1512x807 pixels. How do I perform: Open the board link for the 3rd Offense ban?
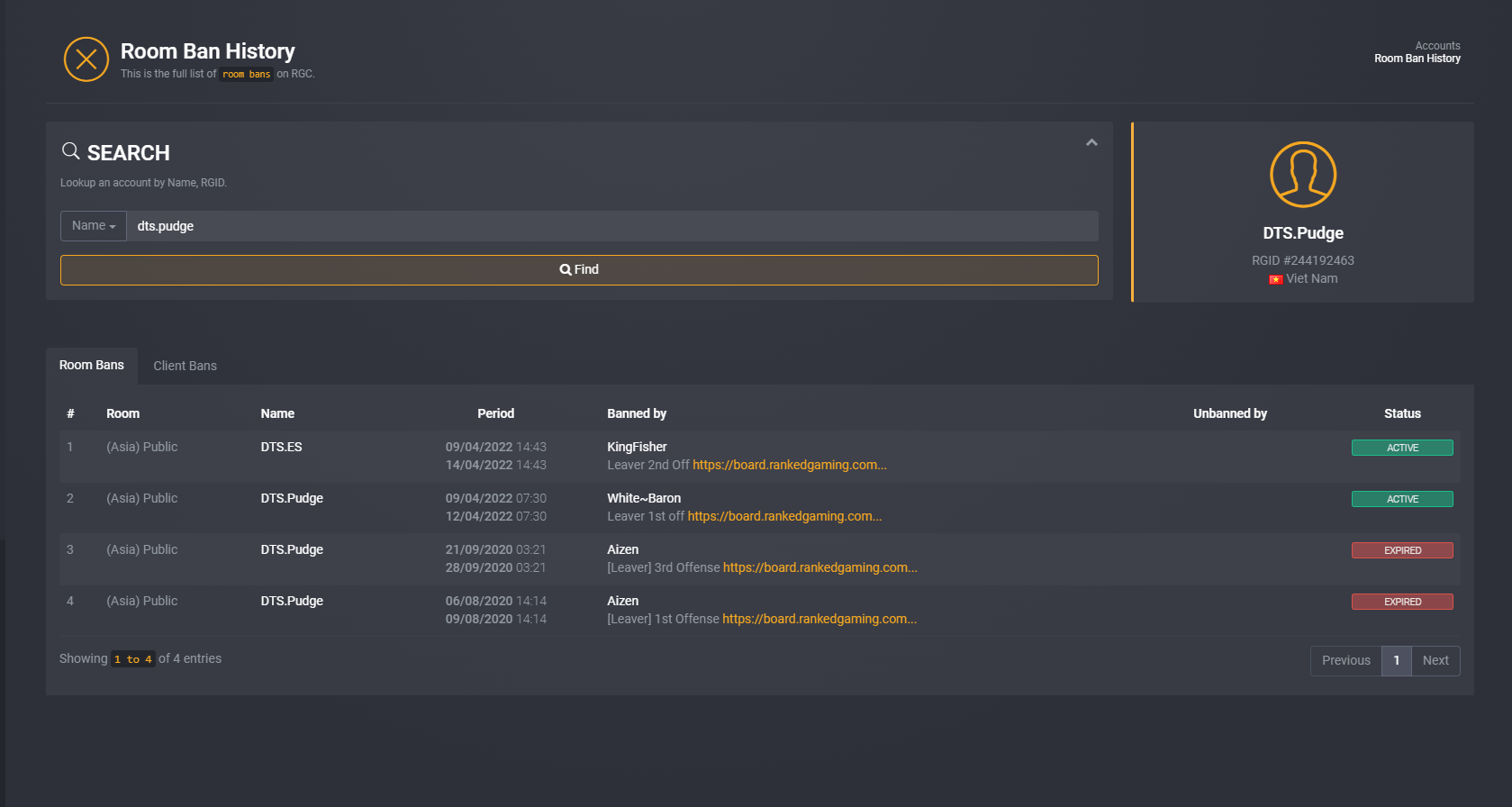point(820,567)
